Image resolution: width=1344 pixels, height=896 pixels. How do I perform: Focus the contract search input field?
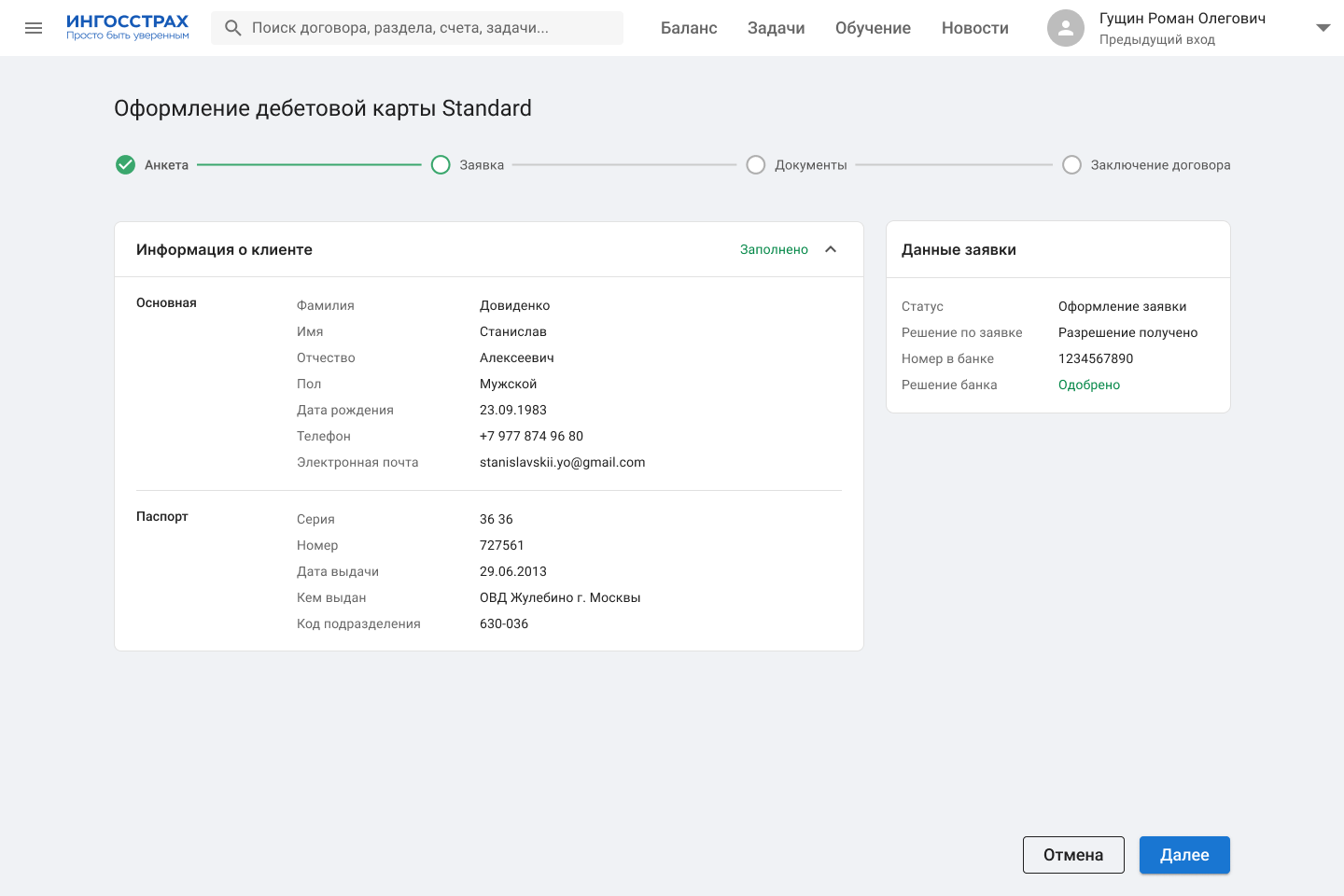[429, 28]
